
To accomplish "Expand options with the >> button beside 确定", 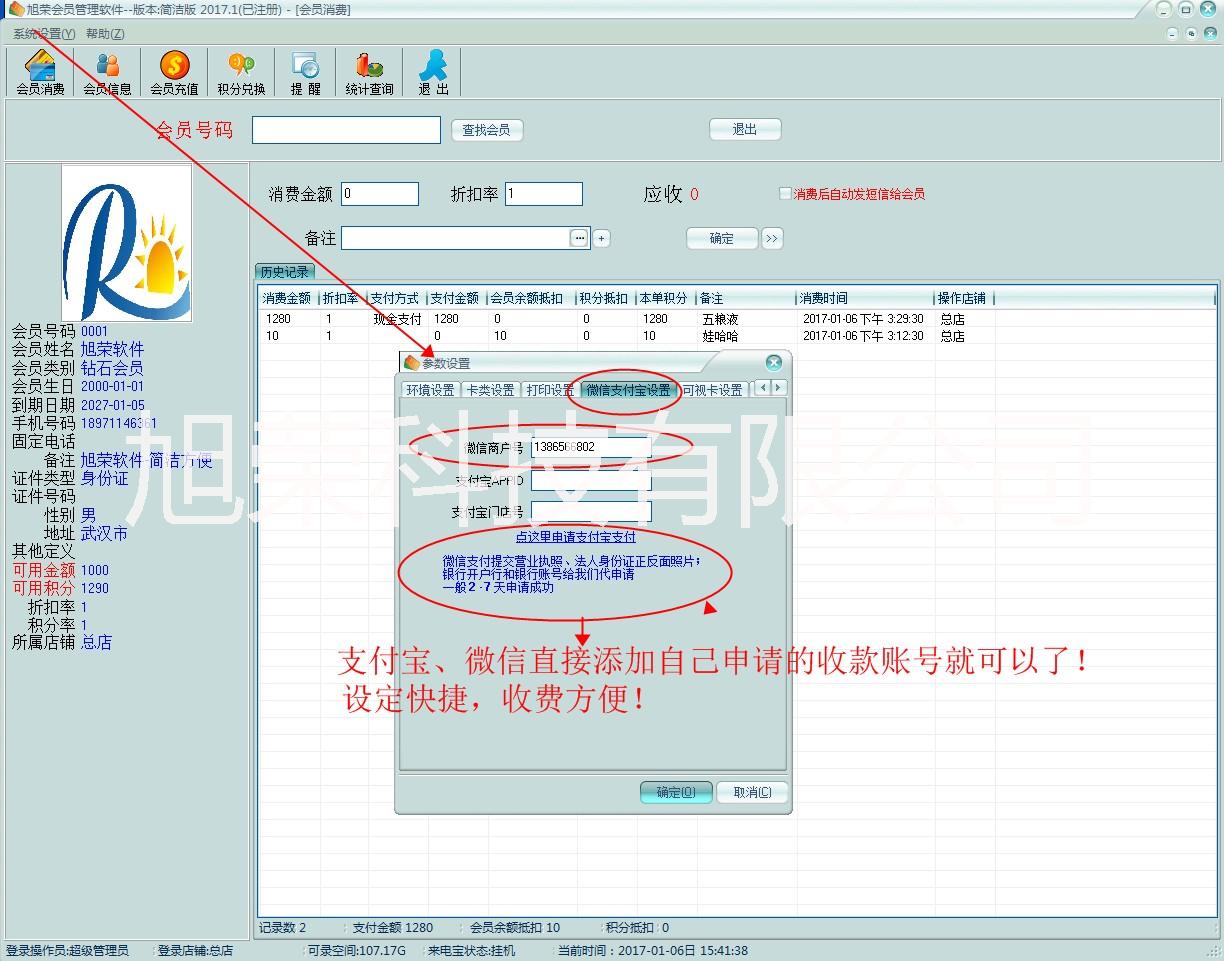I will (x=771, y=238).
